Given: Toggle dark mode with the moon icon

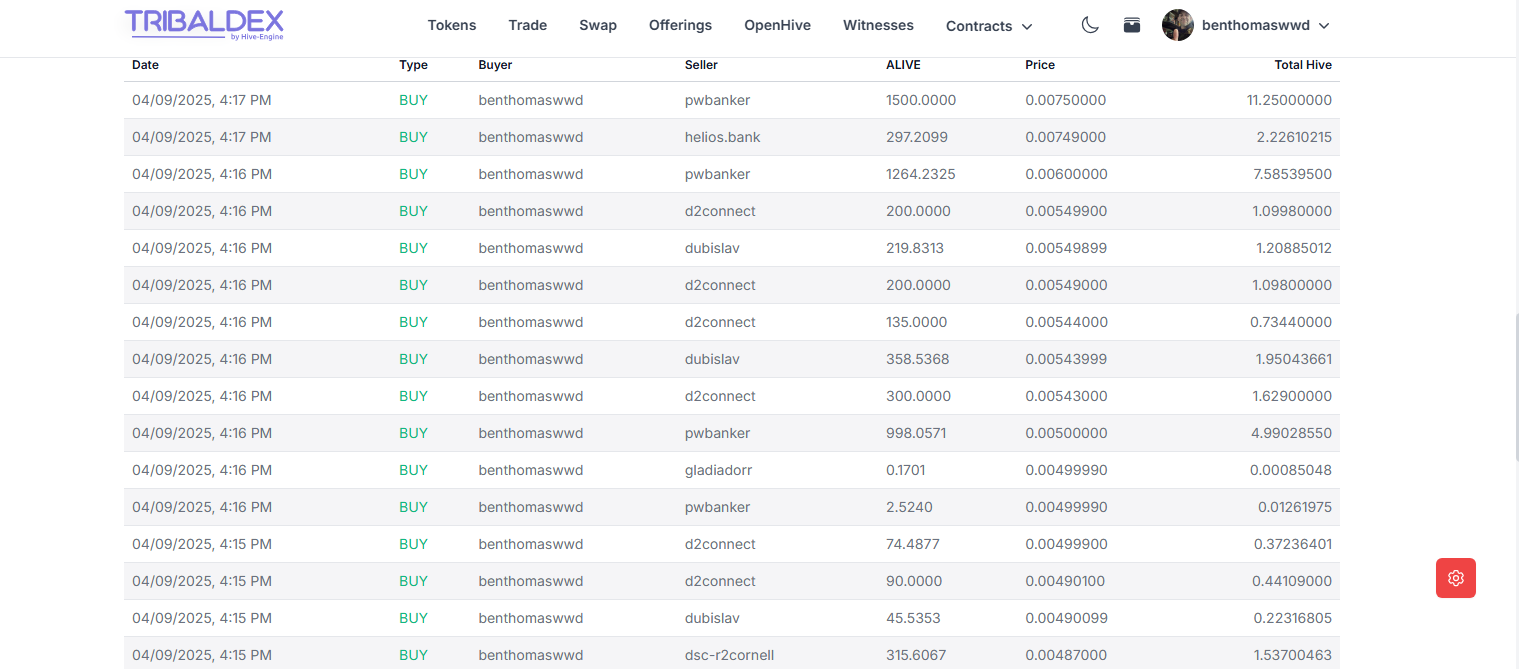Looking at the screenshot, I should [x=1090, y=25].
